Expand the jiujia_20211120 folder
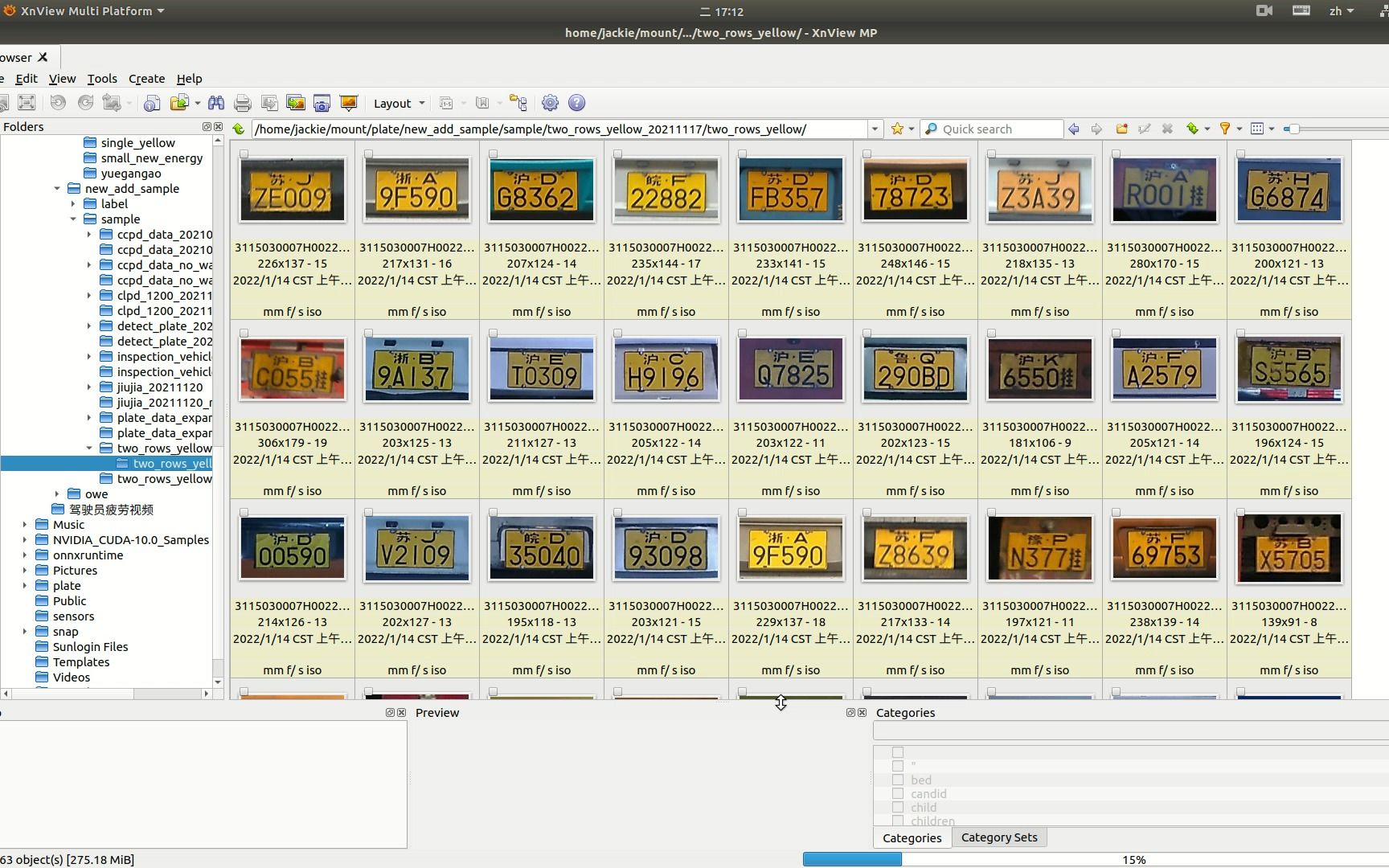This screenshot has width=1389, height=868. pyautogui.click(x=89, y=387)
